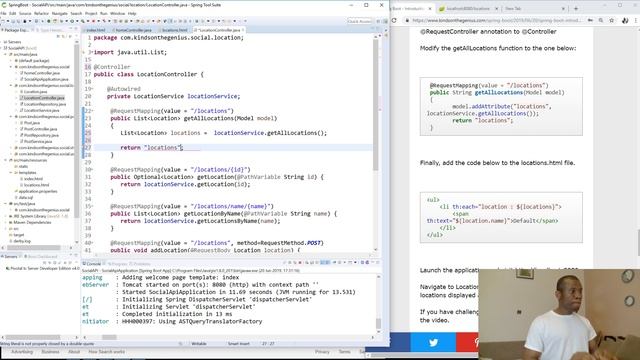This screenshot has height=360, width=640.
Task: Switch to the New Tab browser tab
Action: 534,8
